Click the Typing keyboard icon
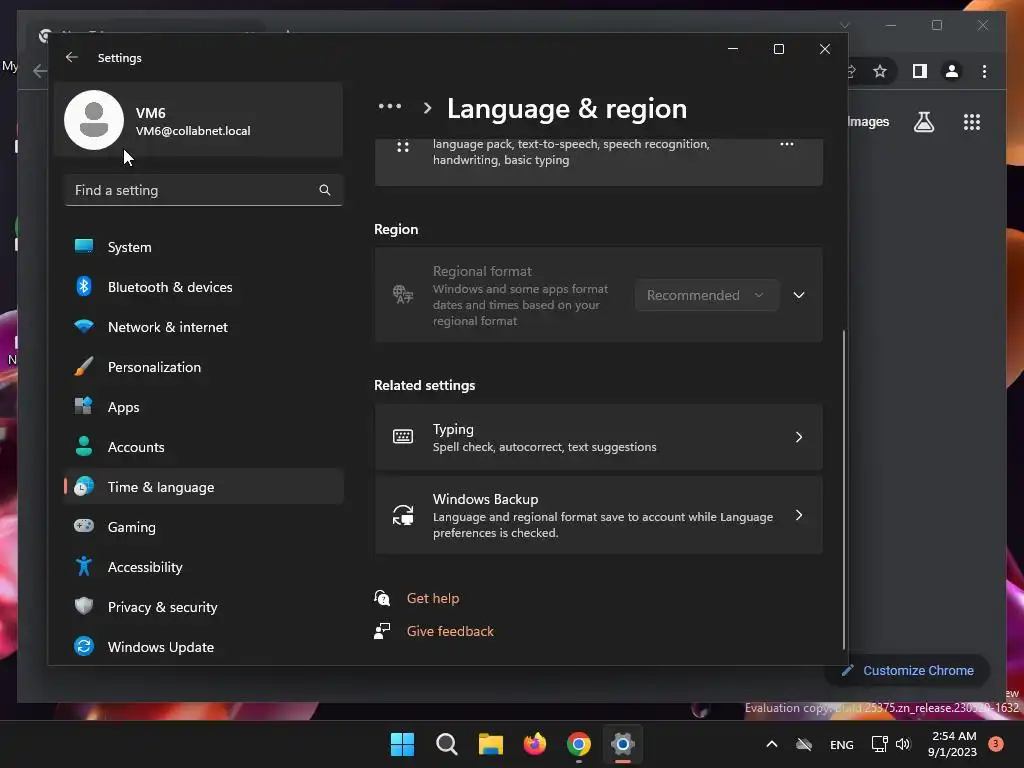 tap(403, 436)
